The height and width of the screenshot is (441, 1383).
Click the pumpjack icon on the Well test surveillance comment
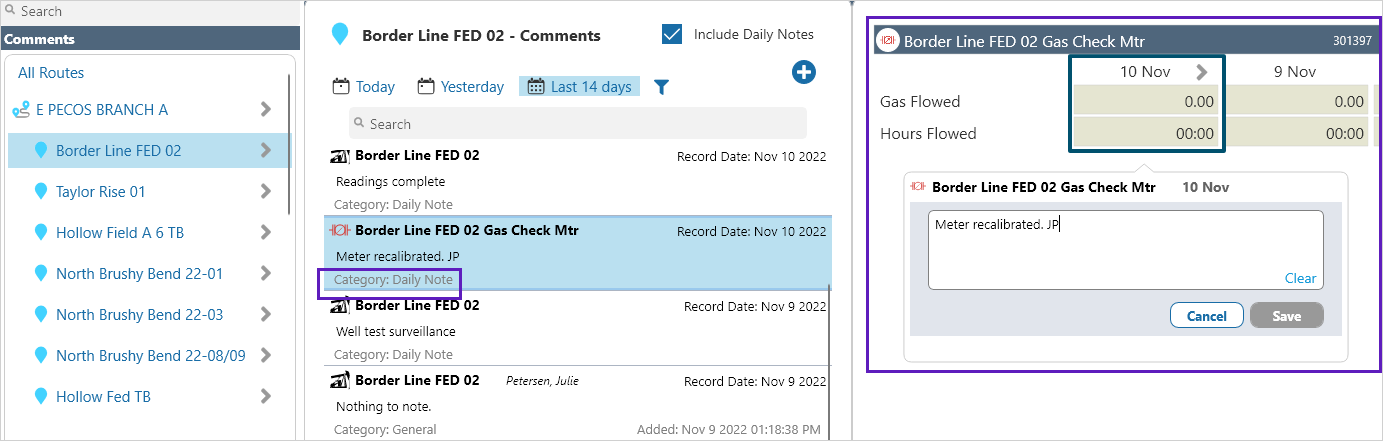coord(340,305)
